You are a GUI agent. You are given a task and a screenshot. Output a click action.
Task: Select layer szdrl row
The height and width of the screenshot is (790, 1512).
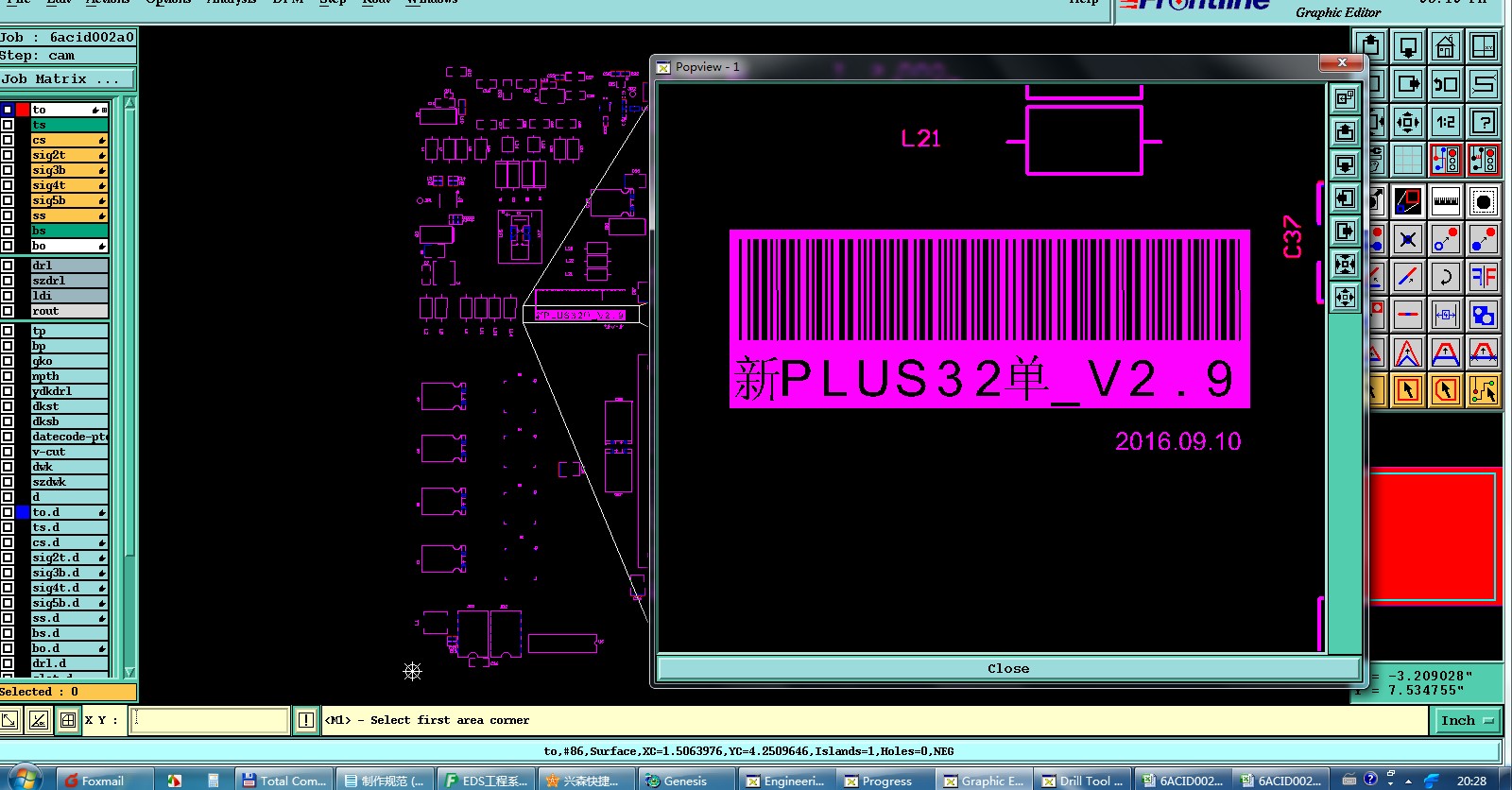pos(70,281)
